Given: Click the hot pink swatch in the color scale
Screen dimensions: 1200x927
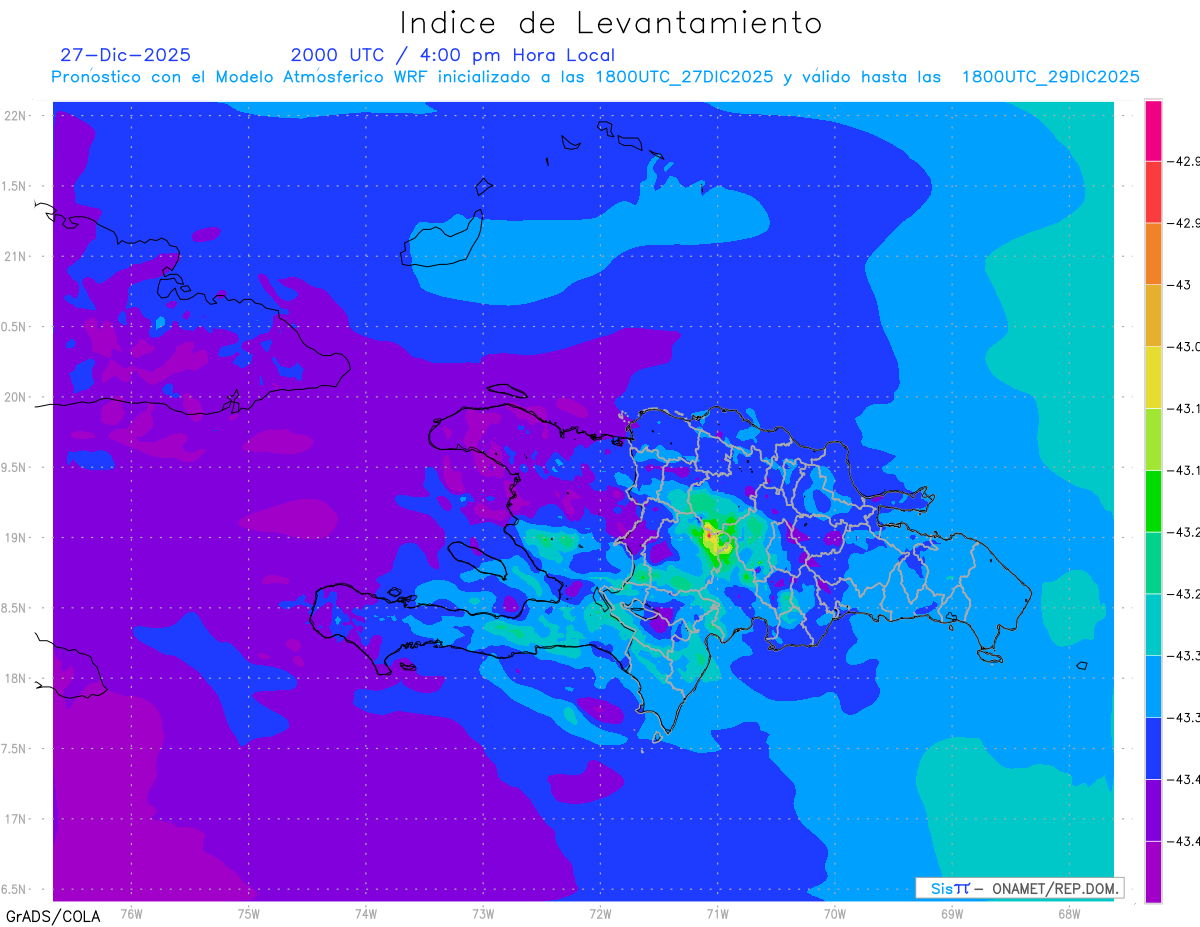Looking at the screenshot, I should pyautogui.click(x=1153, y=131).
